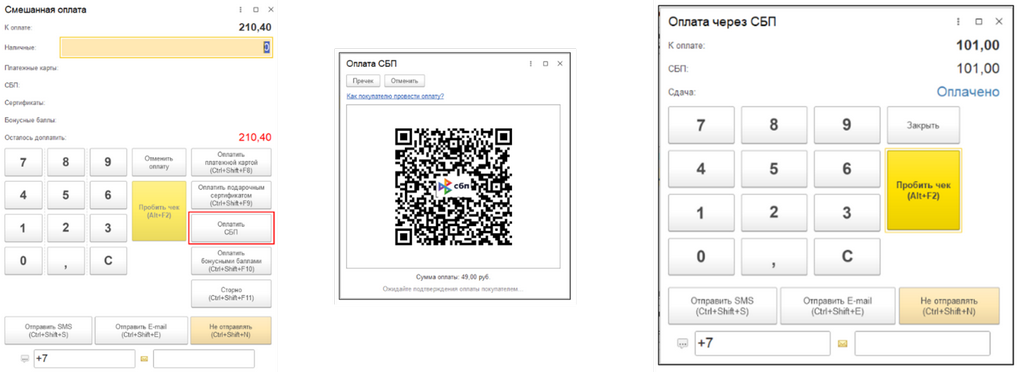Click key 8 in Оплата через СБП keypad
The height and width of the screenshot is (372, 1024).
(774, 125)
